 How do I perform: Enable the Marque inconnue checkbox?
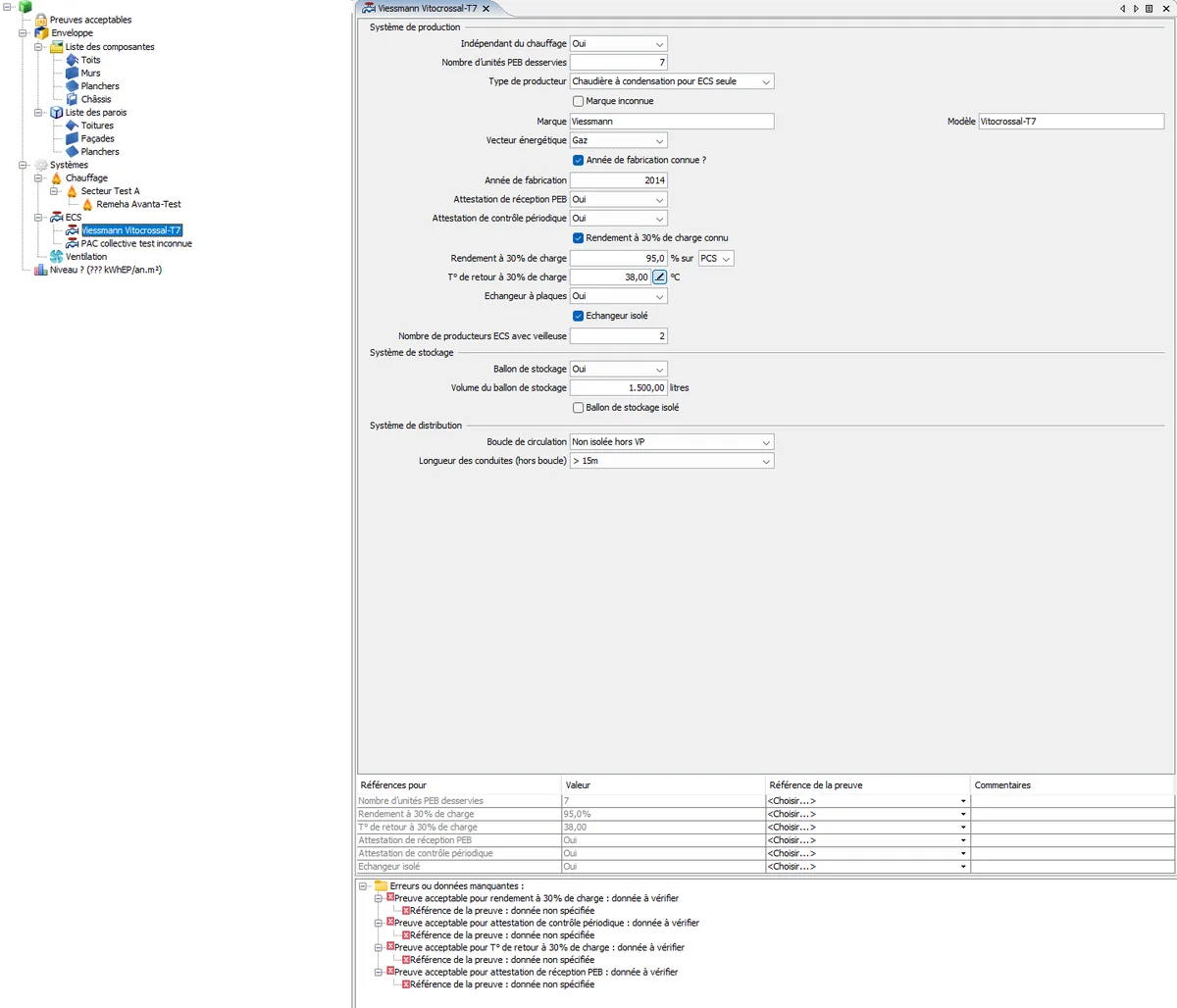(578, 101)
